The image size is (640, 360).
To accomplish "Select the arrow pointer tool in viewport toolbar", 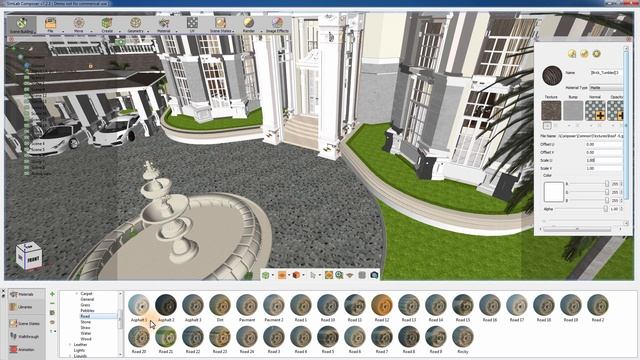I will point(313,275).
